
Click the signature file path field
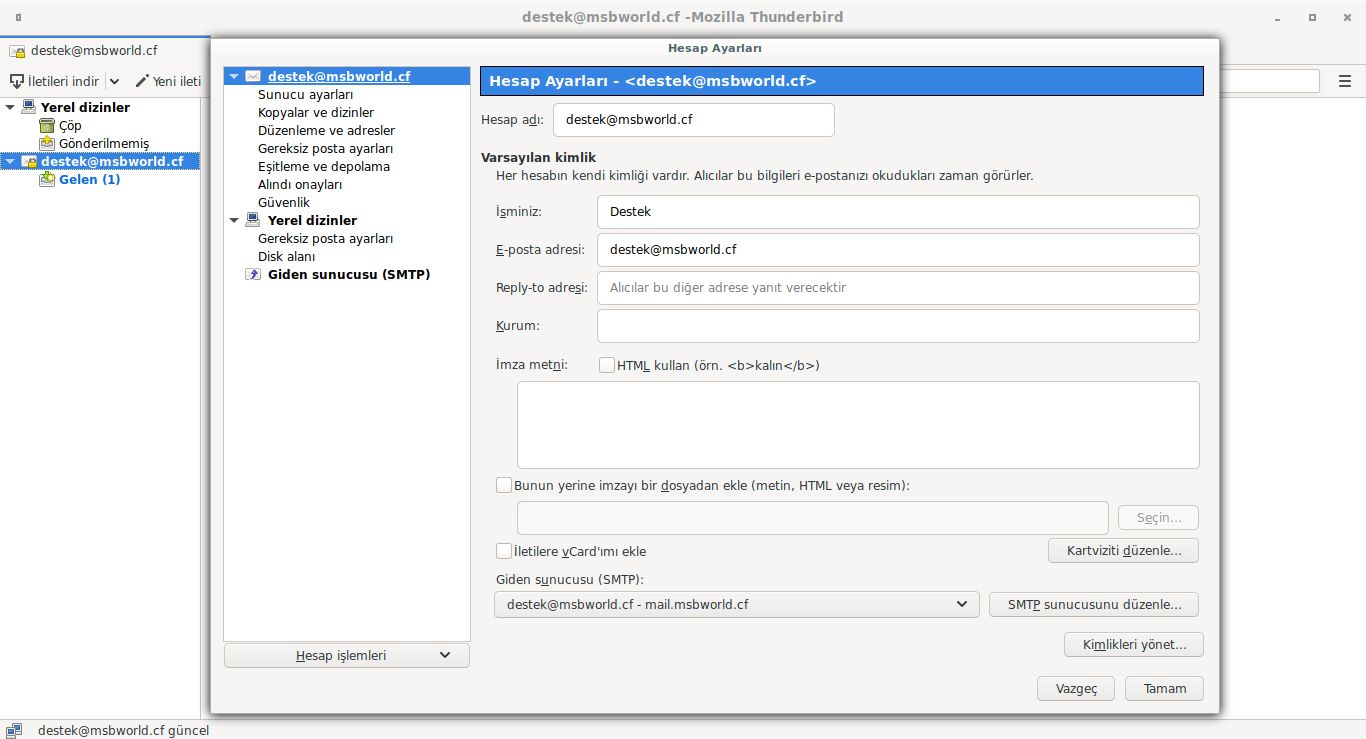(813, 518)
